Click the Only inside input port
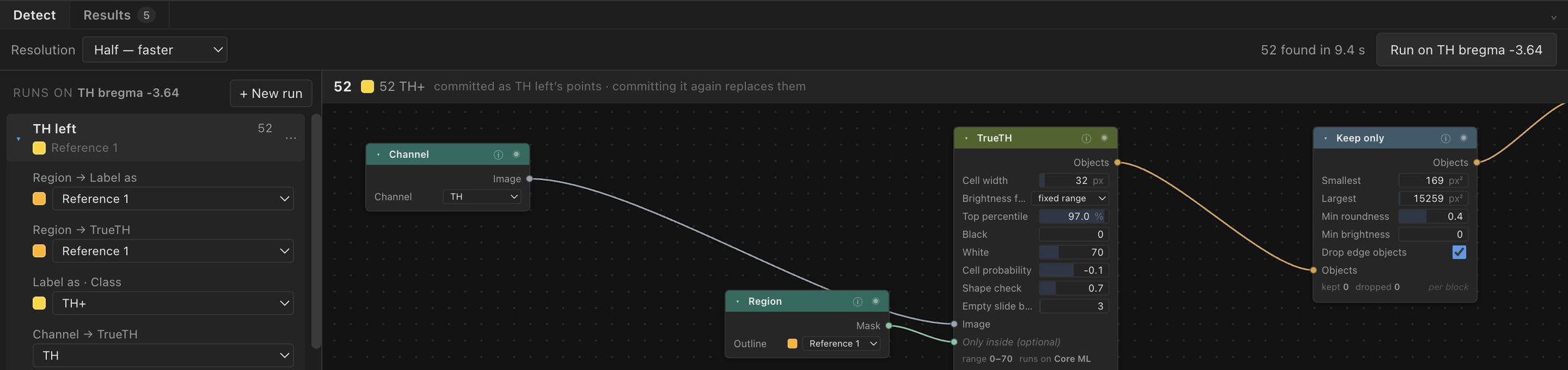 tap(955, 342)
